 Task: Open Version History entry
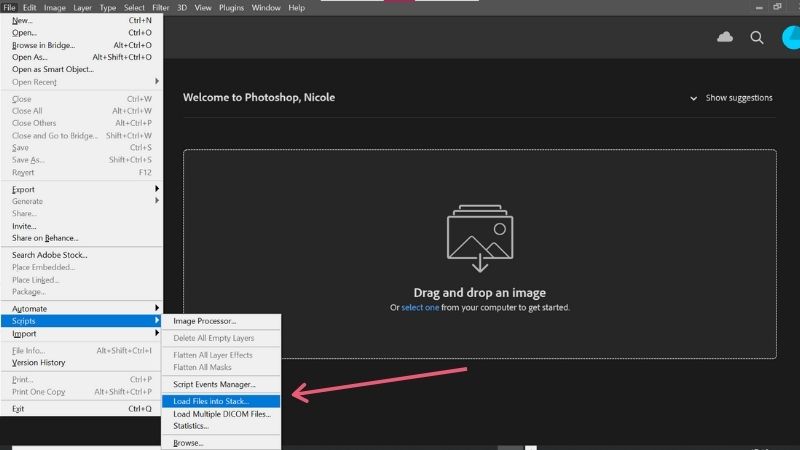[82, 363]
